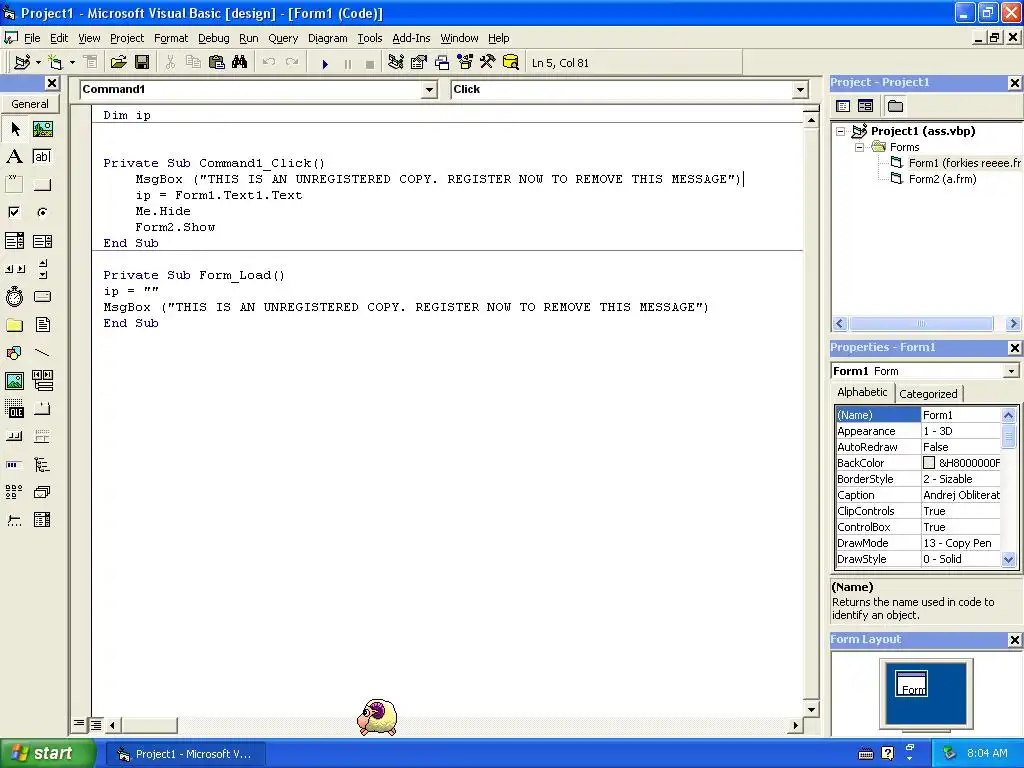Select Form2 (a.frm) in project tree
Image resolution: width=1024 pixels, height=768 pixels.
[x=942, y=179]
